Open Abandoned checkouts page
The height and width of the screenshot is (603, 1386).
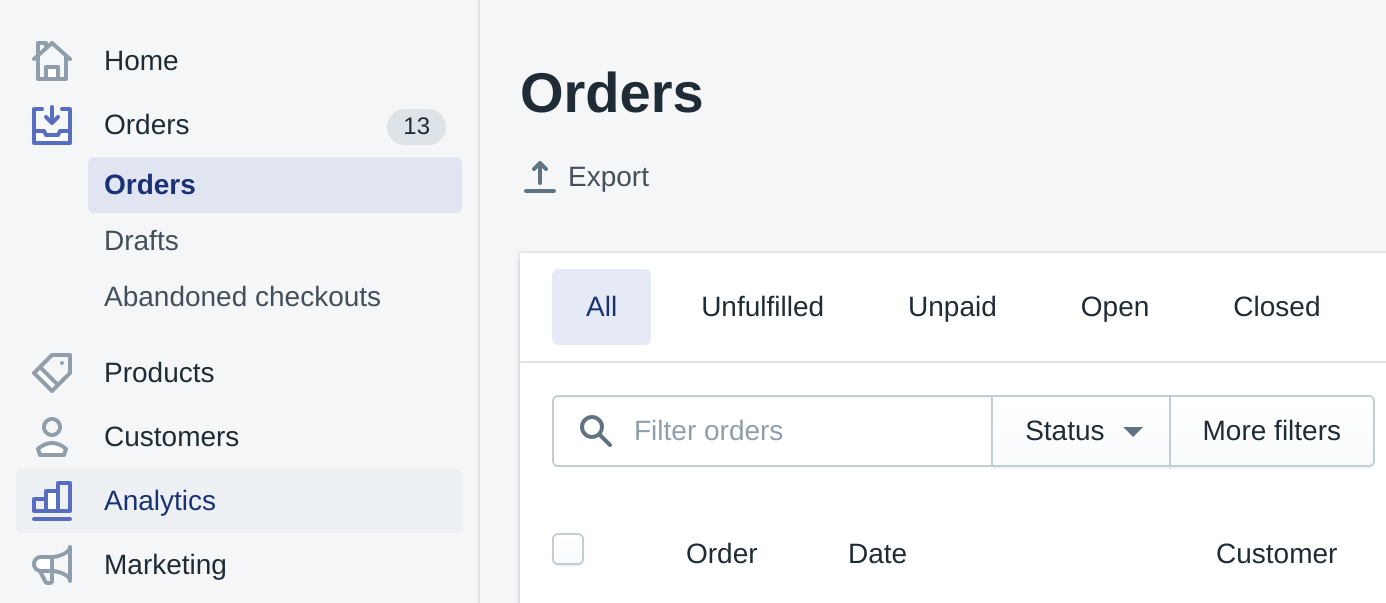[242, 296]
